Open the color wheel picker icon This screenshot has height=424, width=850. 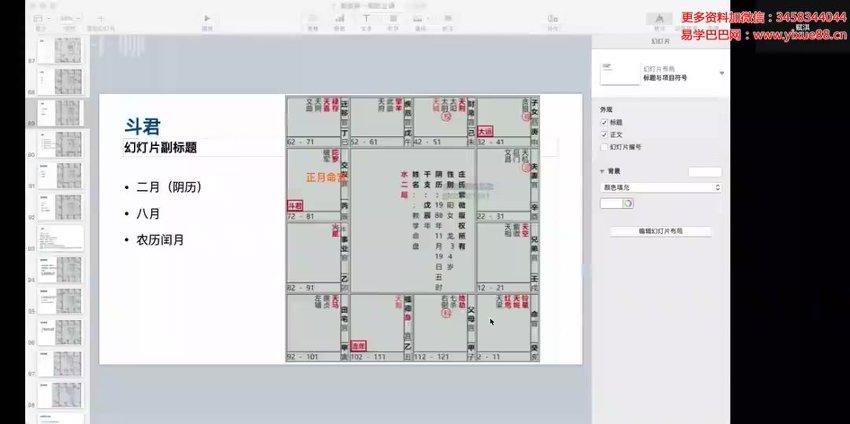point(628,203)
